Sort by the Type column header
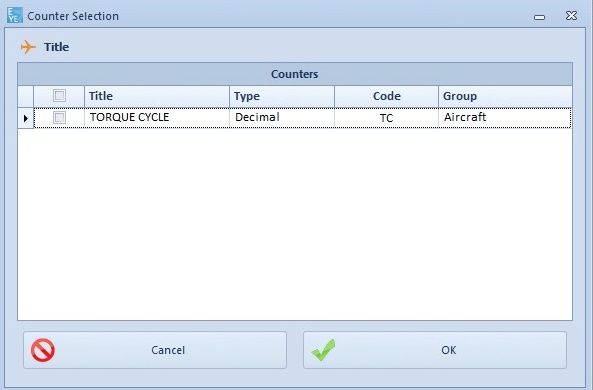Screen dimensions: 593x390 click(282, 96)
